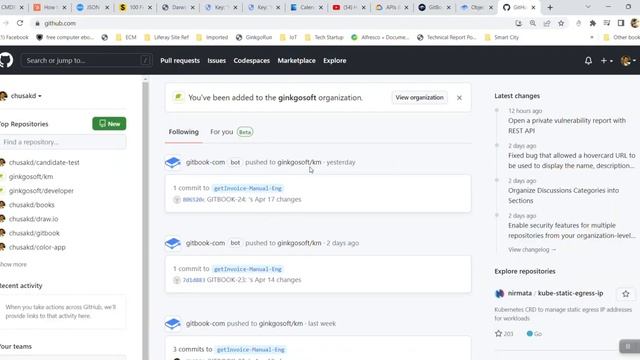Star the kube-static-egress-ip repository
This screenshot has width=640, height=360.
pyautogui.click(x=626, y=293)
